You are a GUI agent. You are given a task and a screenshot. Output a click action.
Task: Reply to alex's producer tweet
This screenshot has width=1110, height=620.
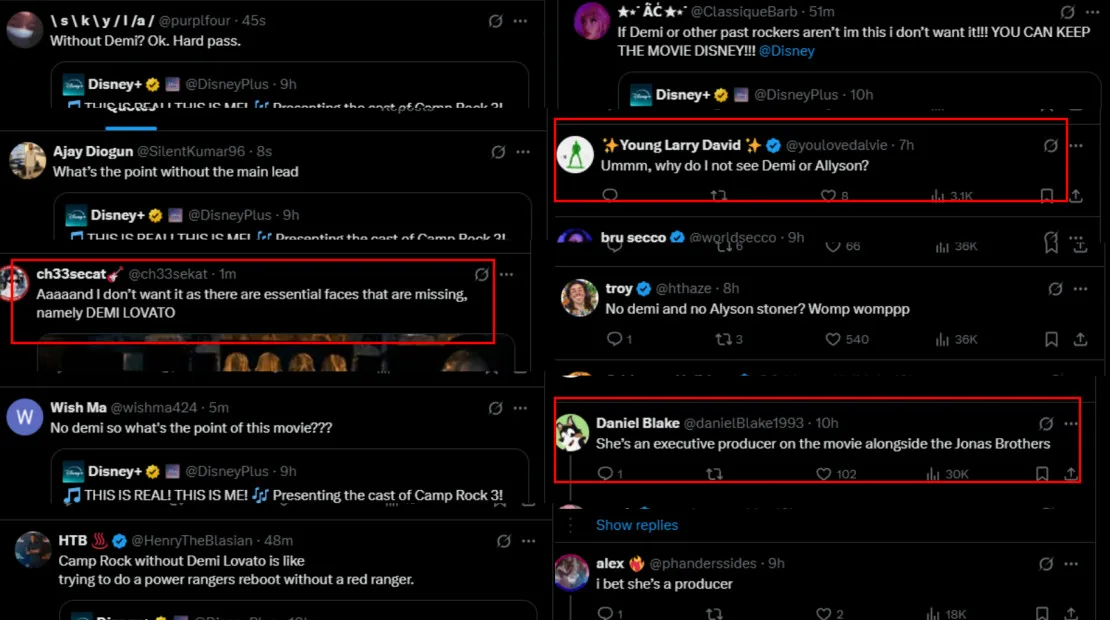[605, 613]
